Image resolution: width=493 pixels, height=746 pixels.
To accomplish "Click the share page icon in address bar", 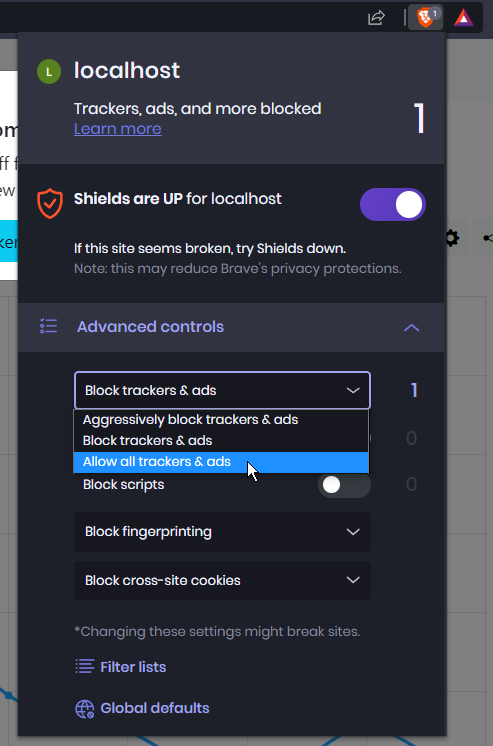I will pyautogui.click(x=376, y=18).
